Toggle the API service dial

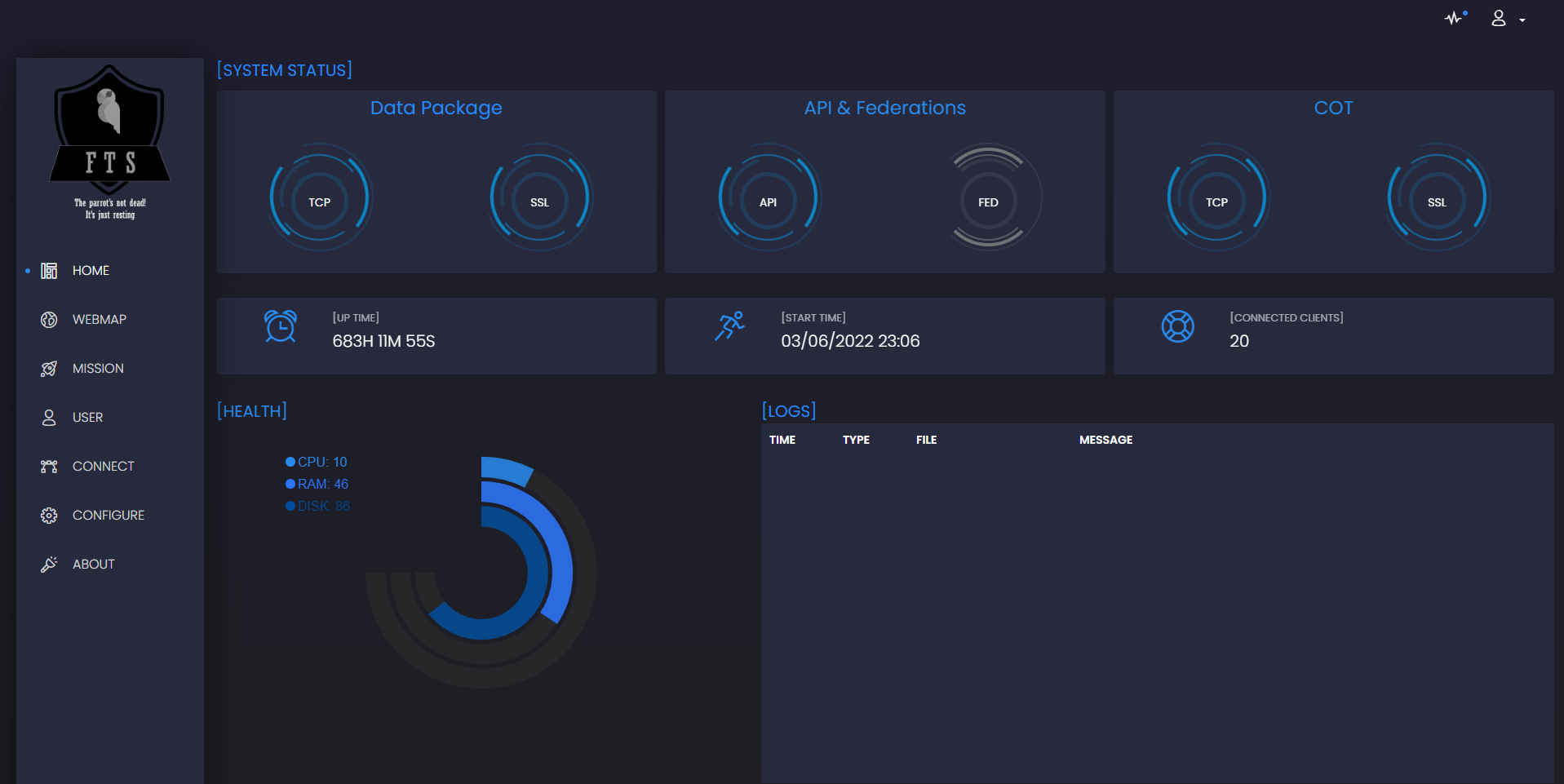[x=769, y=198]
